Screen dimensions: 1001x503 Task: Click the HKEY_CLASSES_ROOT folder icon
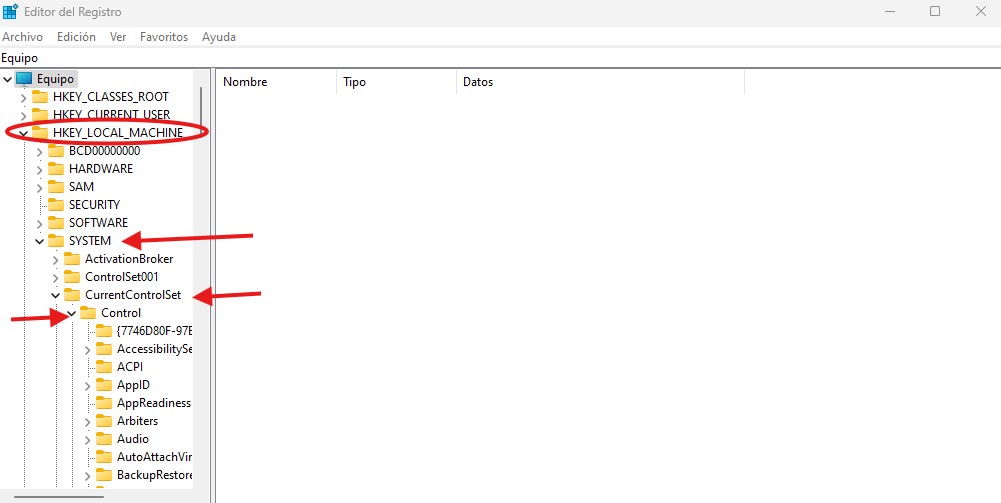[40, 97]
